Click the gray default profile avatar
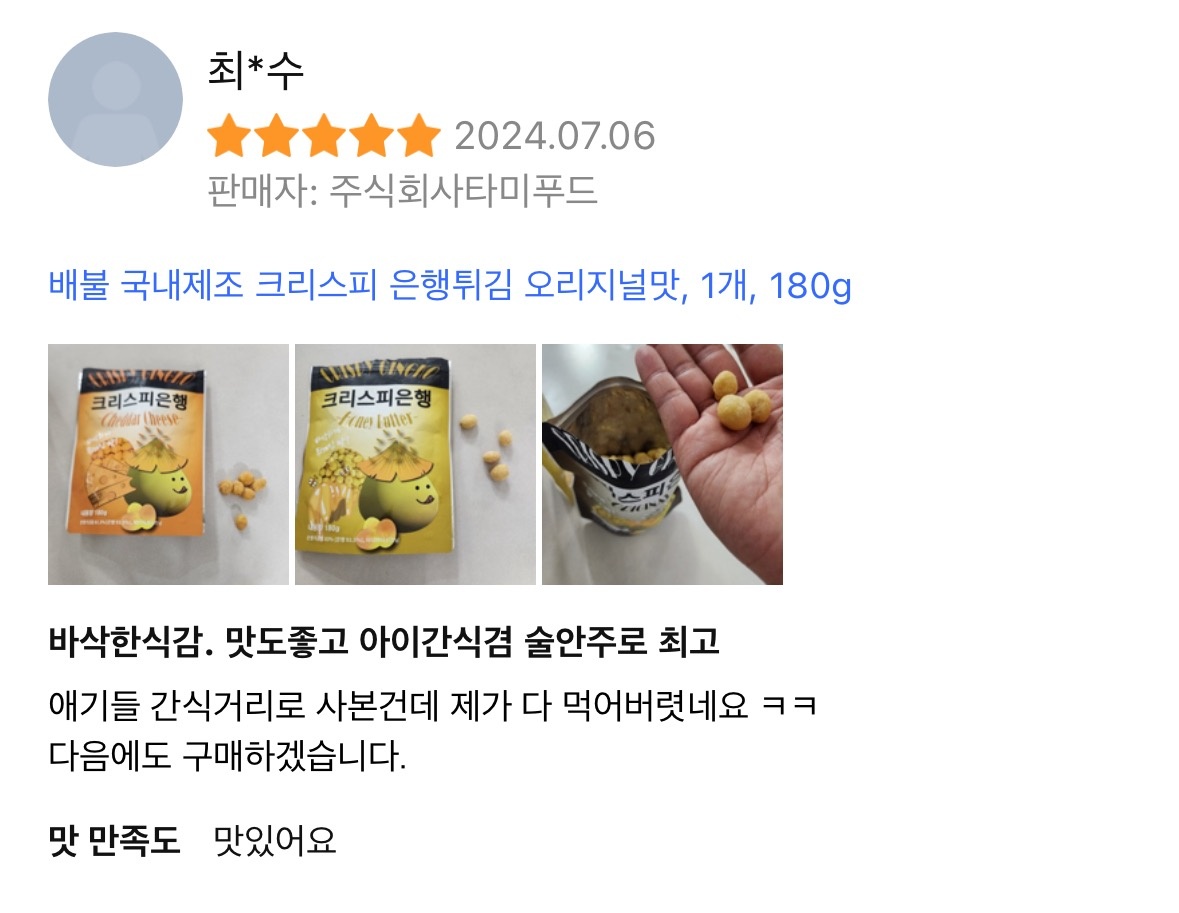The image size is (1179, 913). [115, 99]
